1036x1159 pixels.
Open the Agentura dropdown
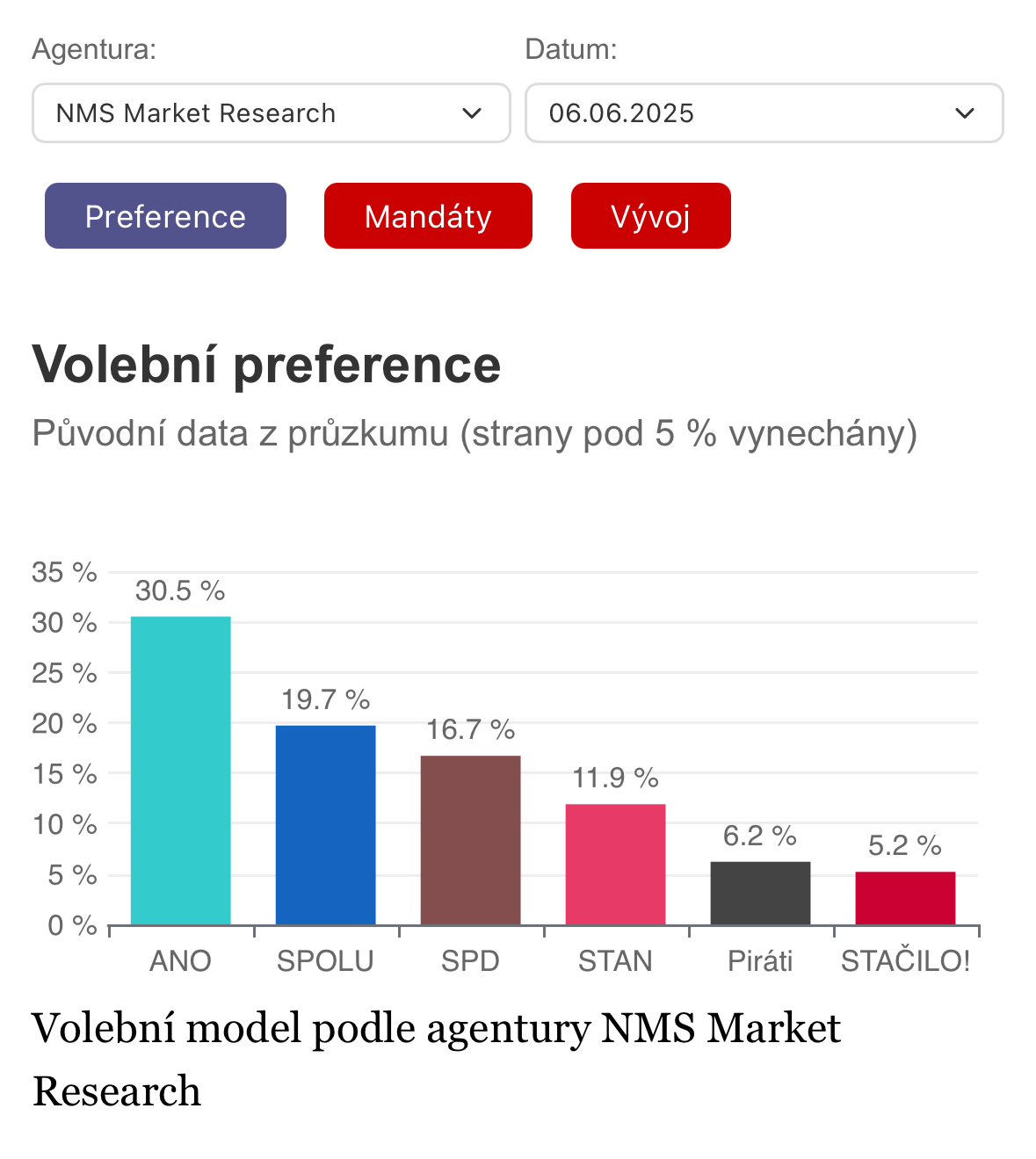(271, 113)
